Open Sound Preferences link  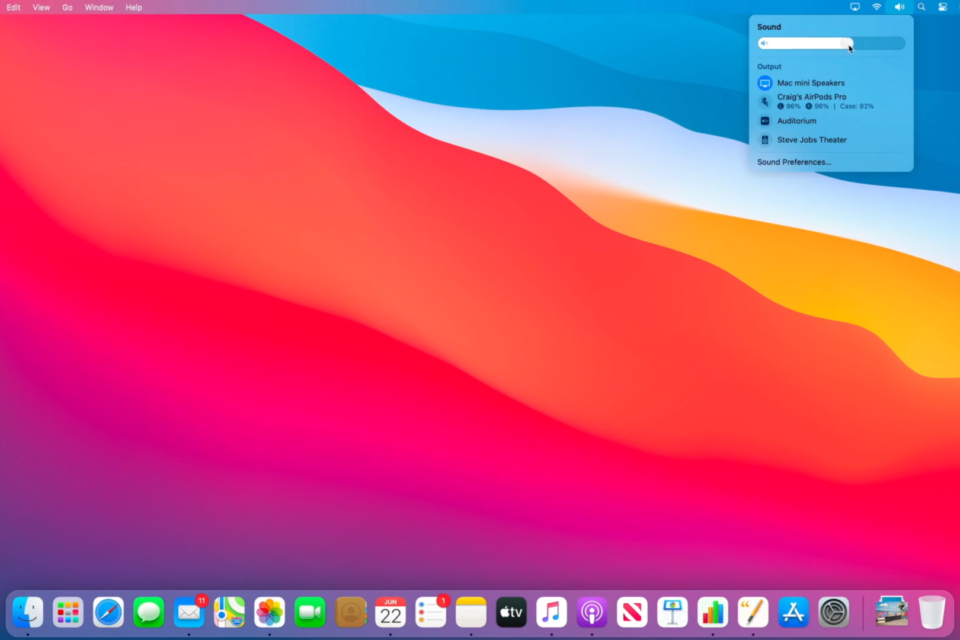794,162
